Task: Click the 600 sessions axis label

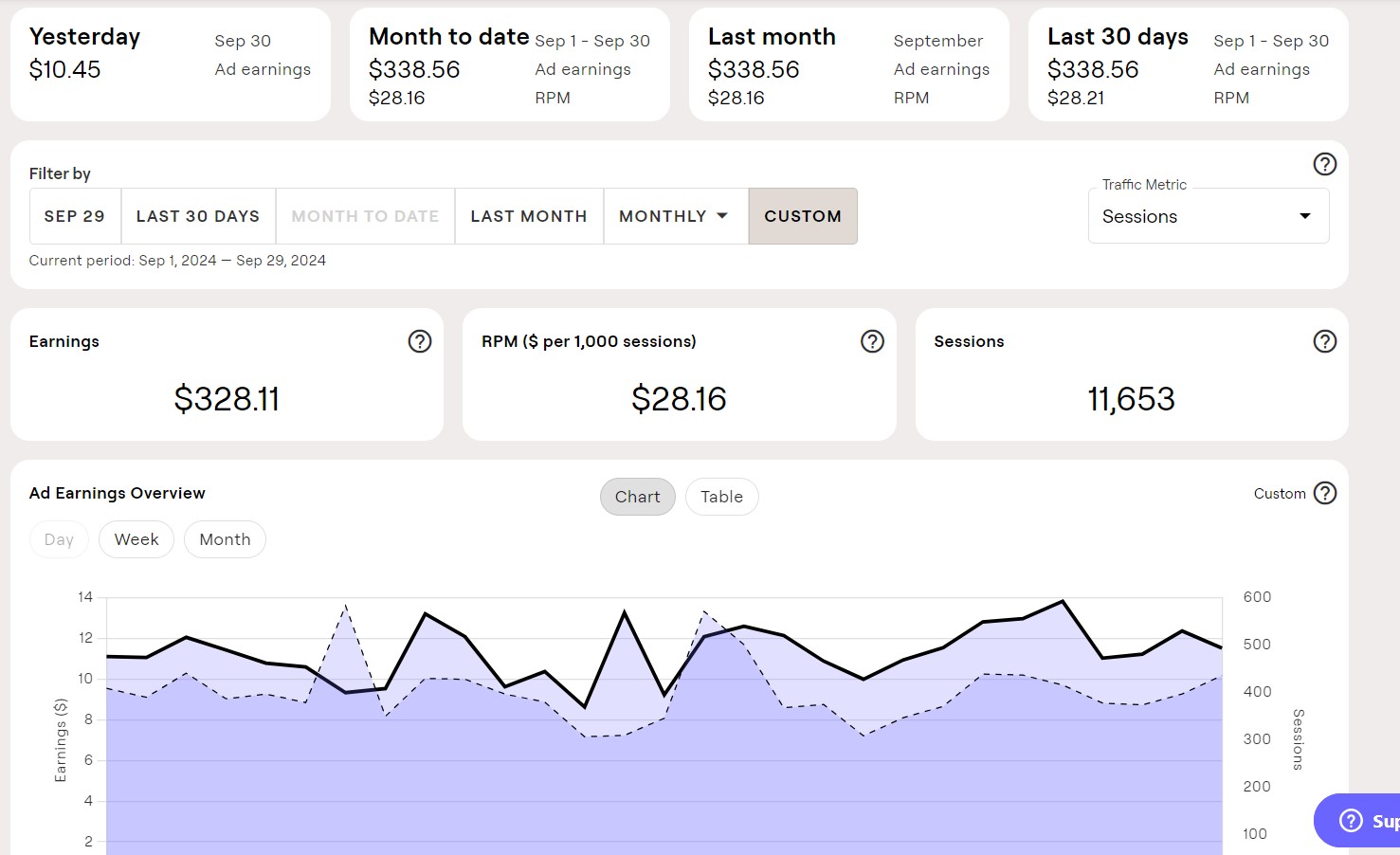Action: click(x=1257, y=597)
